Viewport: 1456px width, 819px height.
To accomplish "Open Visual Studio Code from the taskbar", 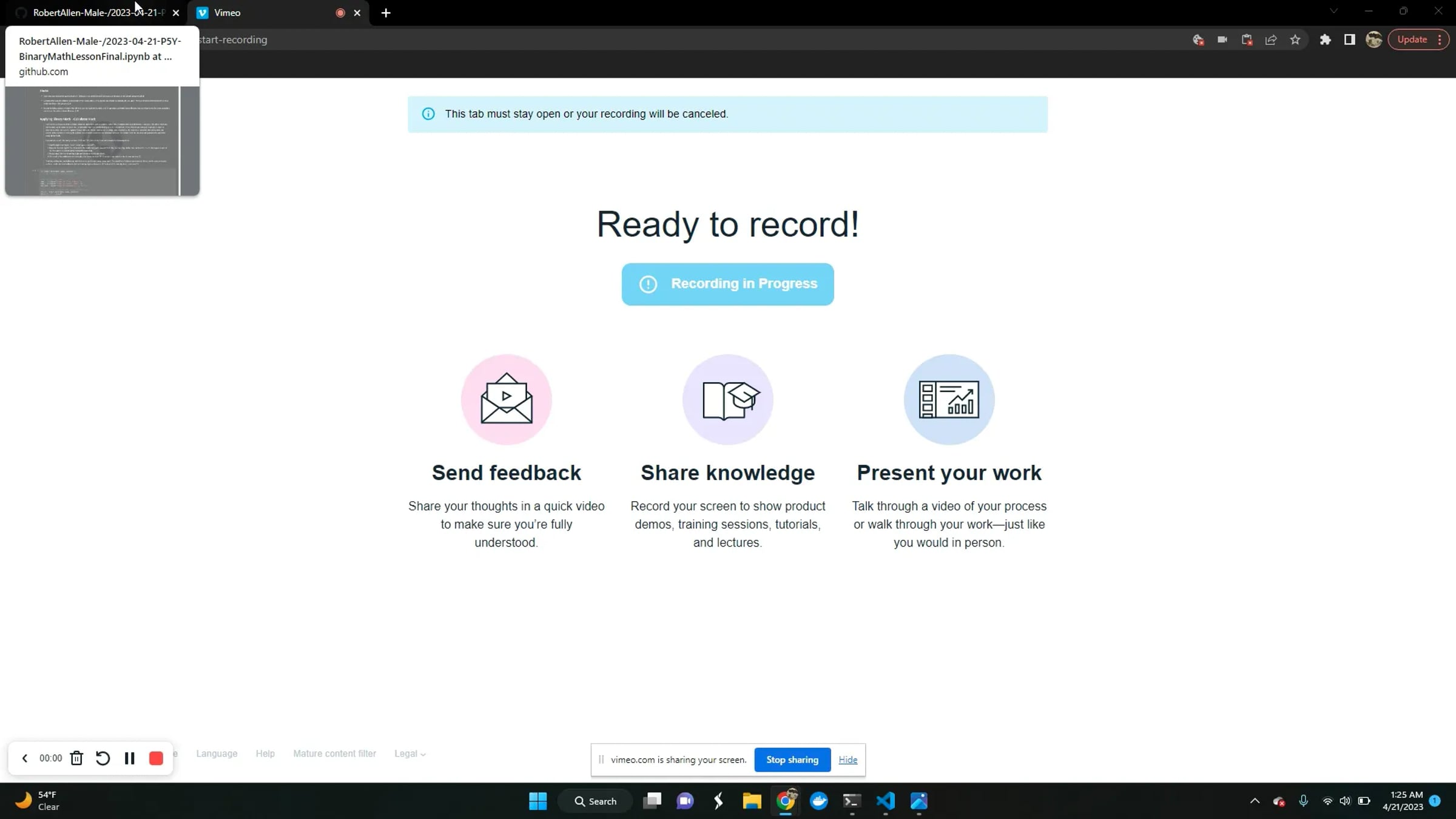I will pos(886,801).
